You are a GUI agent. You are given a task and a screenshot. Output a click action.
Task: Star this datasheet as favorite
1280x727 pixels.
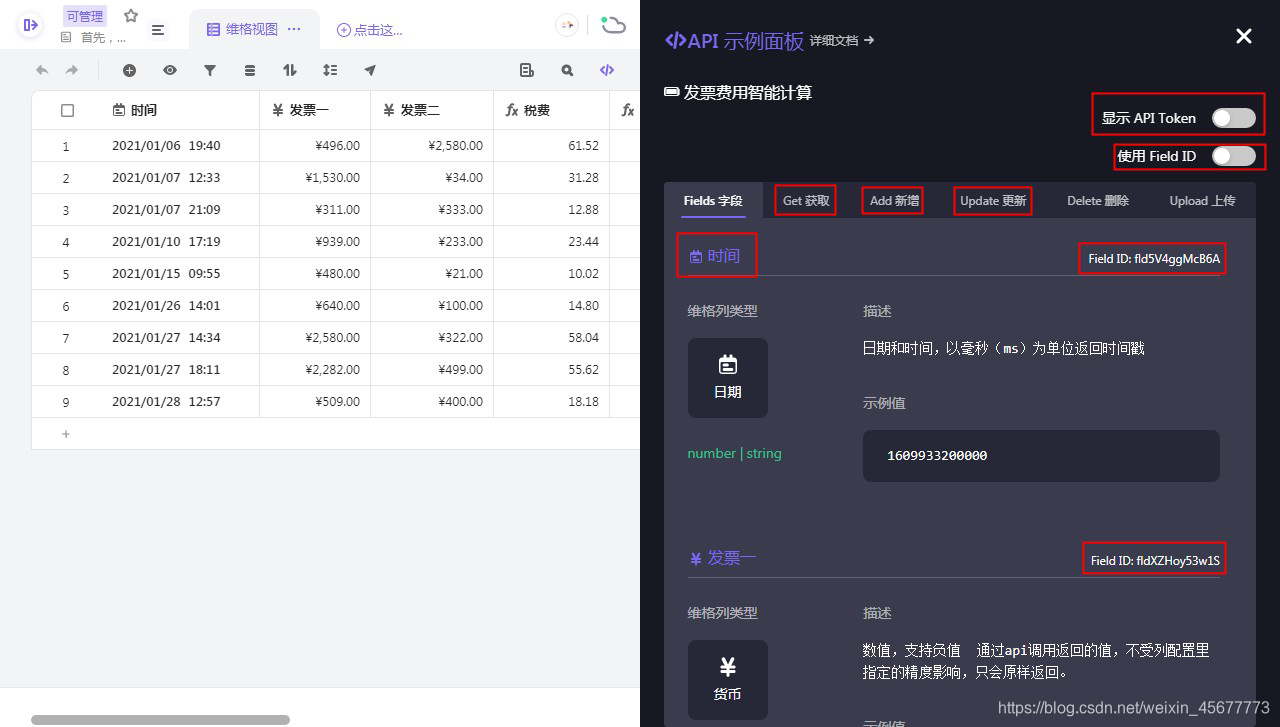(x=131, y=16)
